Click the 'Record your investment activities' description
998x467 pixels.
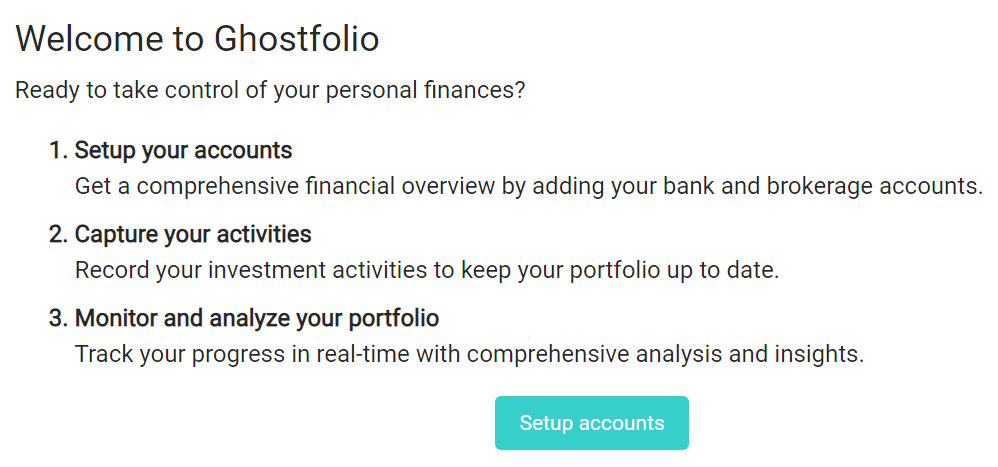pyautogui.click(x=426, y=270)
